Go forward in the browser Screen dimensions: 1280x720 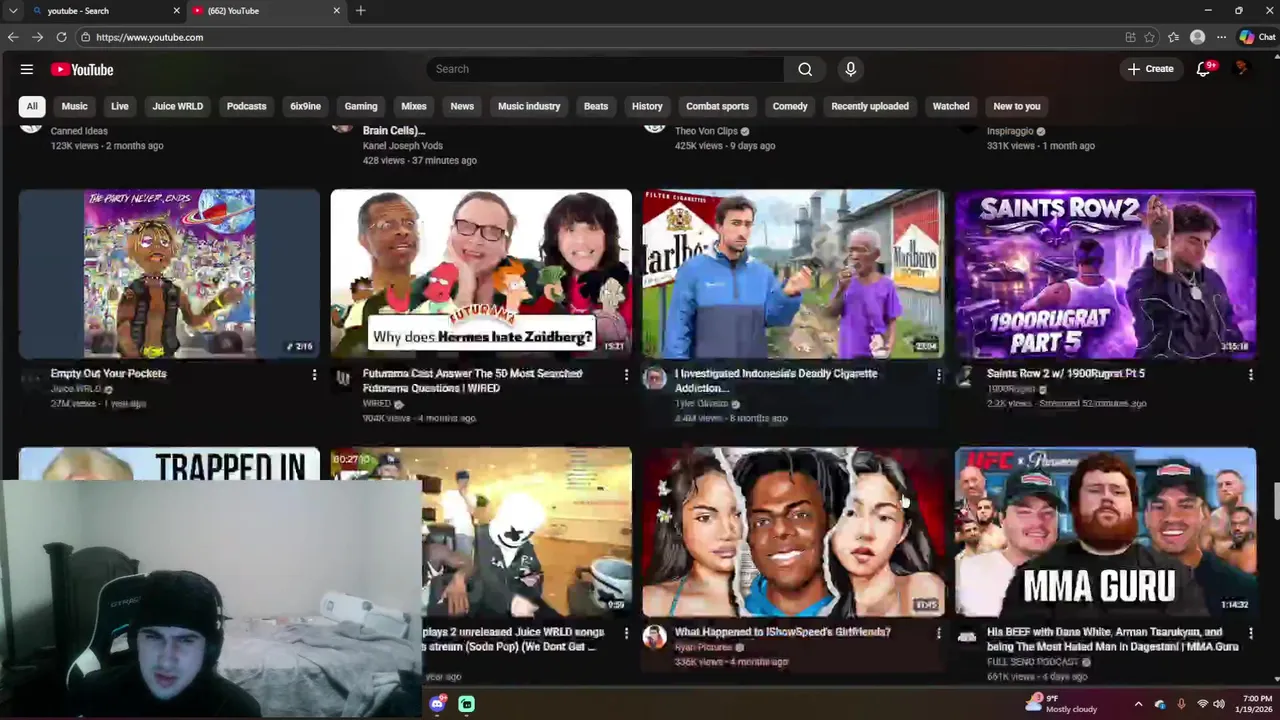pyautogui.click(x=37, y=37)
